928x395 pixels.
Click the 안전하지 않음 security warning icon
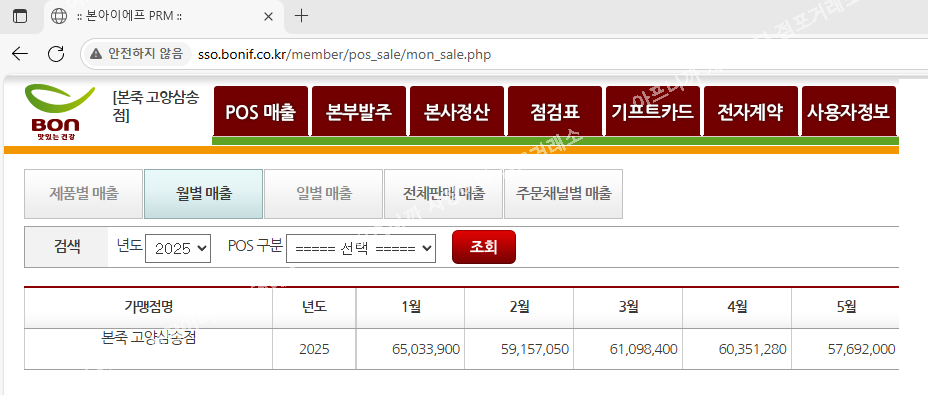click(95, 54)
